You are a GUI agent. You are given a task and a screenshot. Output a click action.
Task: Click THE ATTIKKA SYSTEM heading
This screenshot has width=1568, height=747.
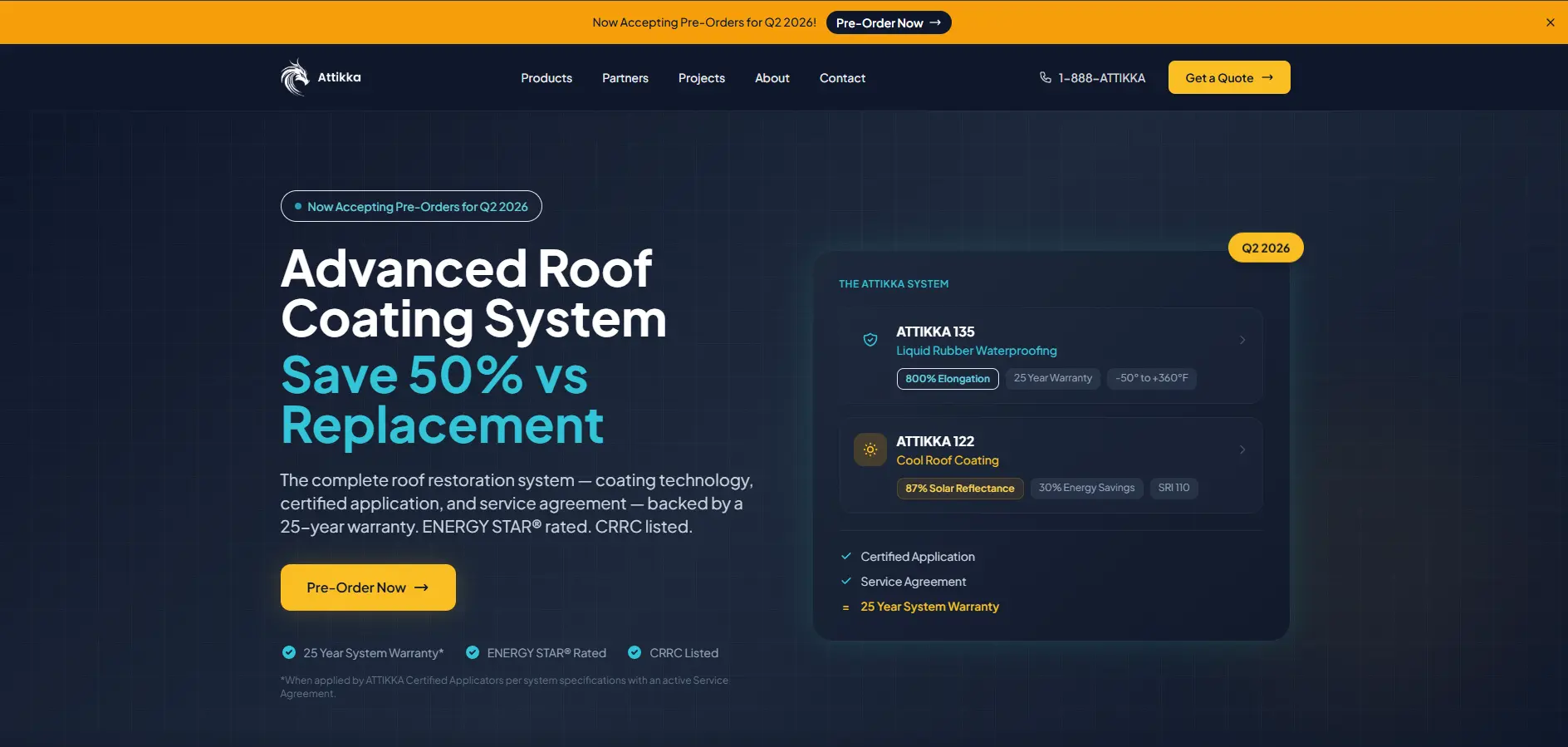(894, 284)
